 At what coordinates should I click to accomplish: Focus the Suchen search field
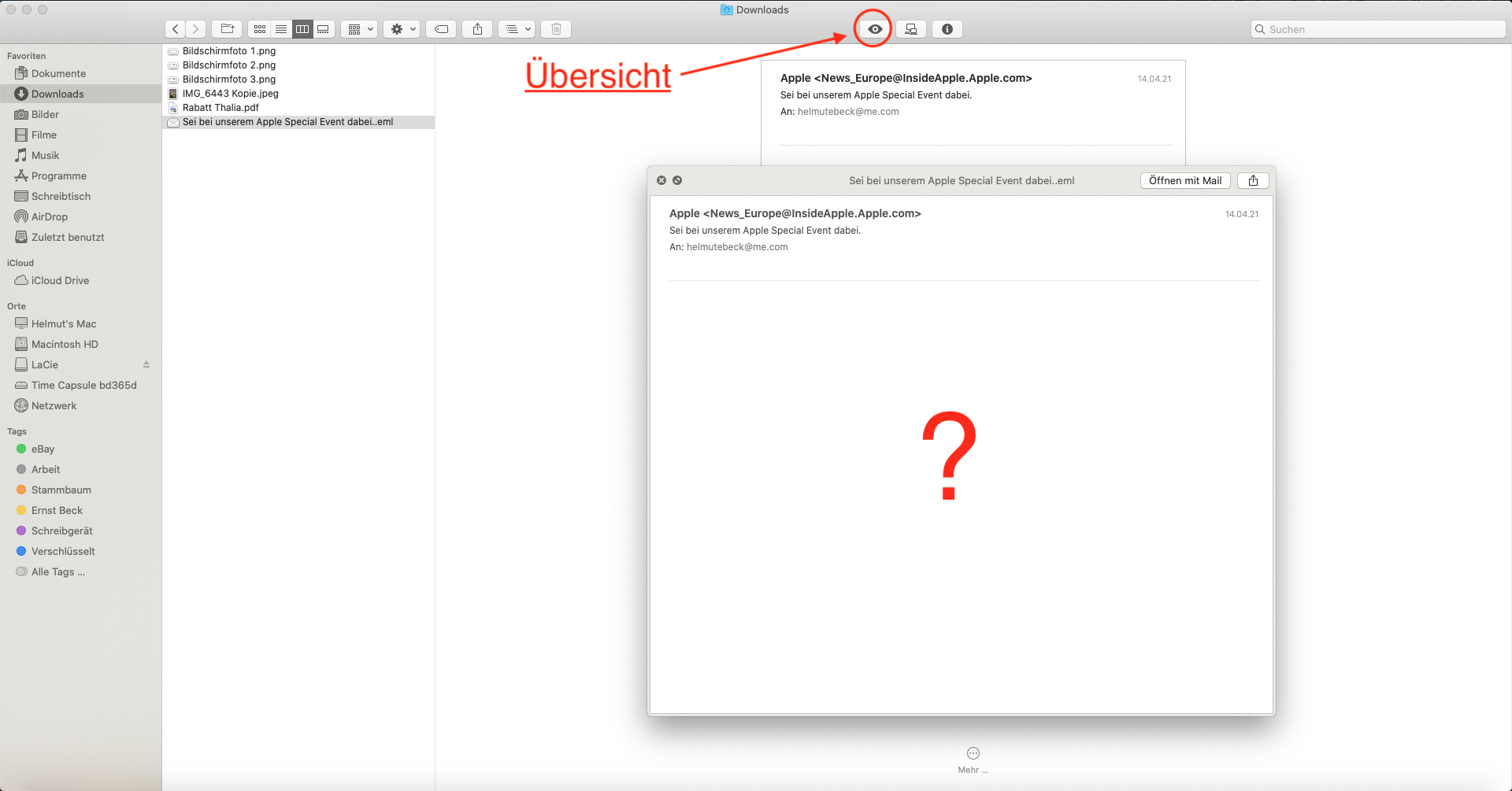point(1378,29)
